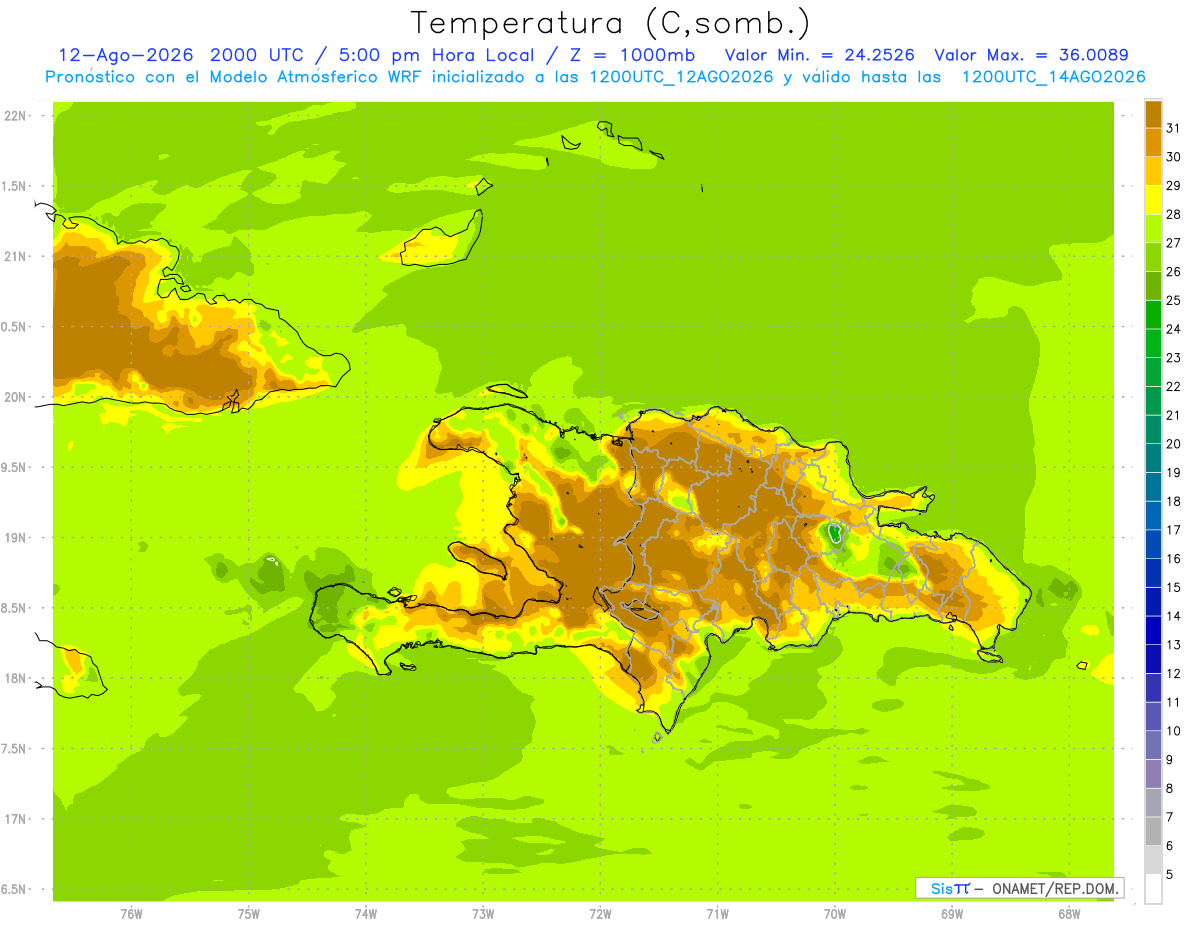Click legend value '14'
Screen dimensions: 1200x927
point(1173,616)
